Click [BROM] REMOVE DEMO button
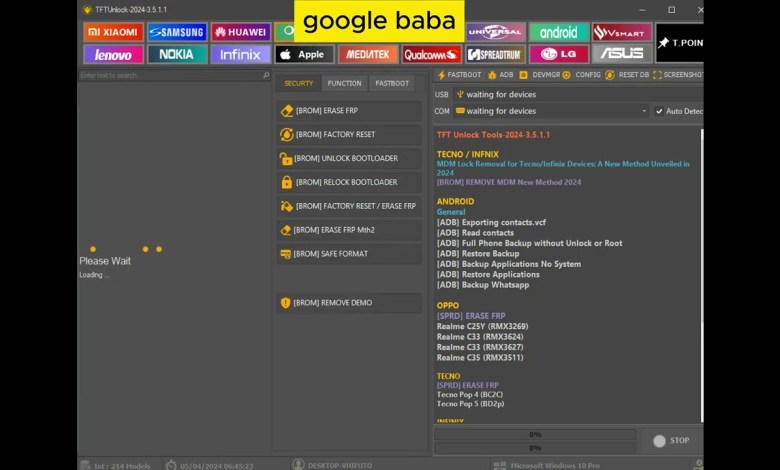 (x=349, y=302)
